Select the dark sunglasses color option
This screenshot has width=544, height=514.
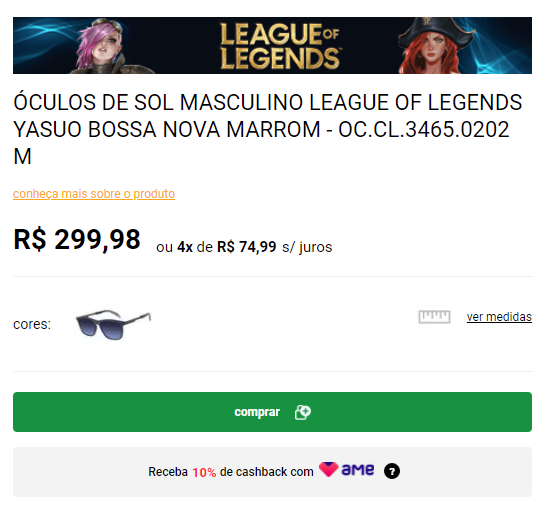tap(113, 325)
